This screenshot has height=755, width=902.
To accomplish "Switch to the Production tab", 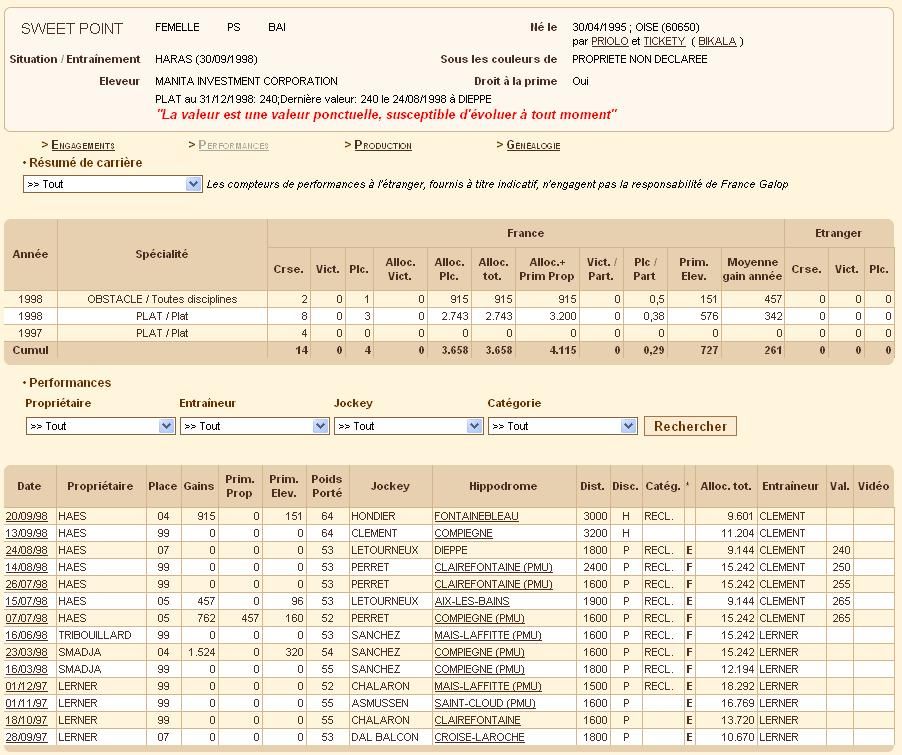I will 383,145.
